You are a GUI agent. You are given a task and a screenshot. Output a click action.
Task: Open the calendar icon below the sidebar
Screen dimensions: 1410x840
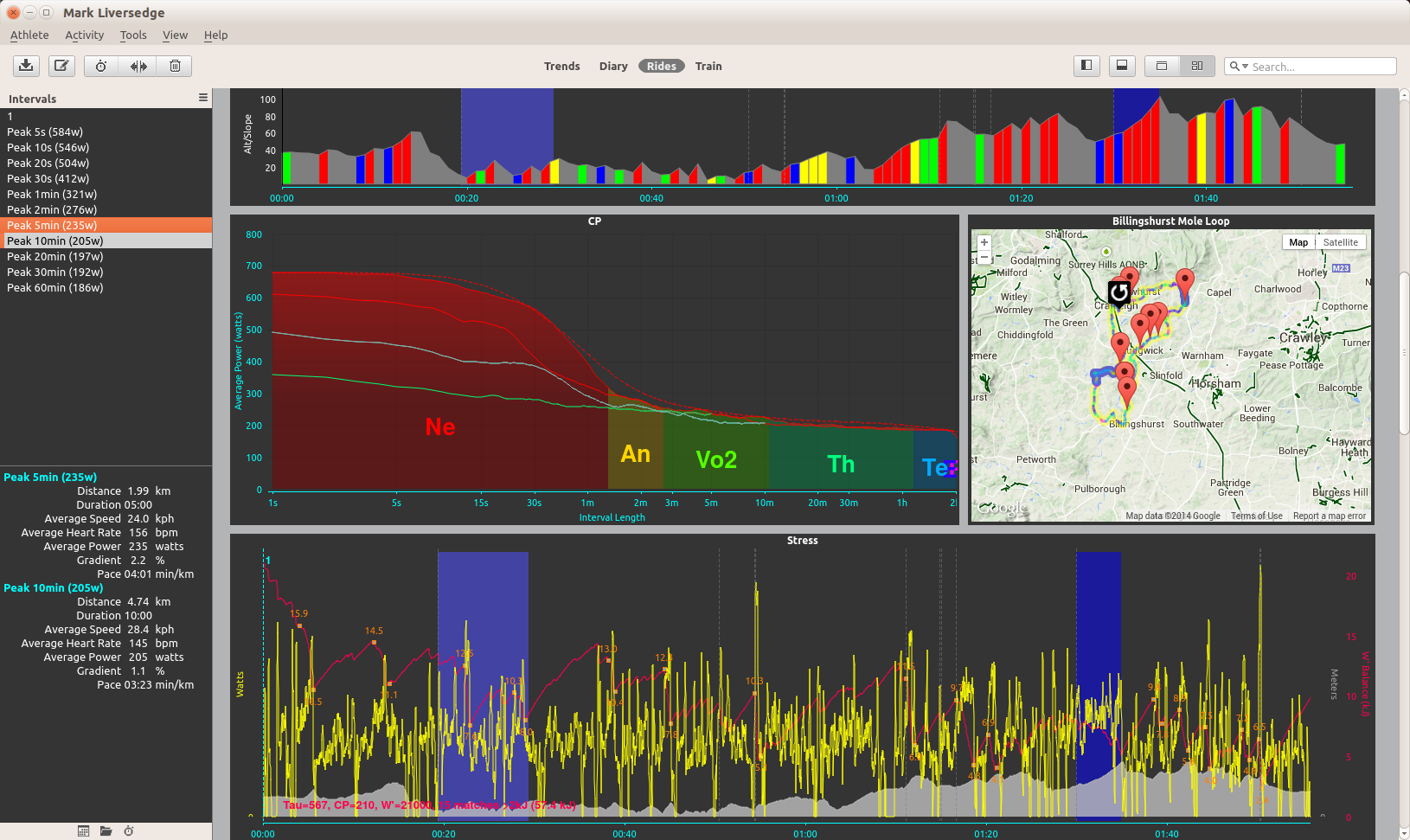(83, 830)
